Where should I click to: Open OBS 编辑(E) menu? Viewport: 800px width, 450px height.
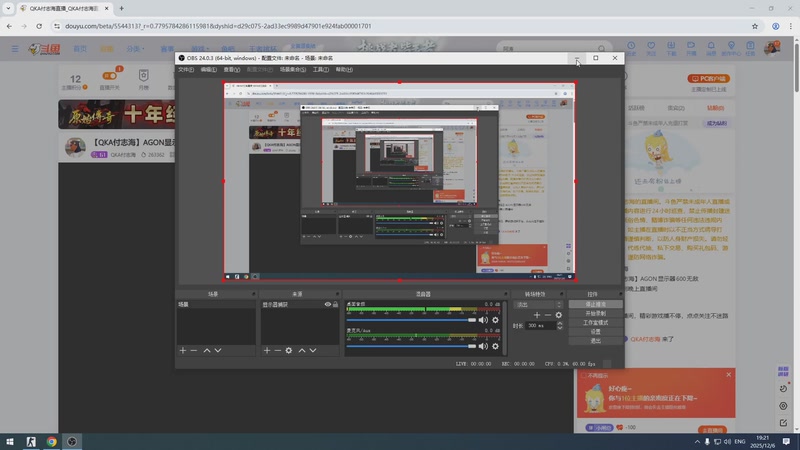click(208, 69)
